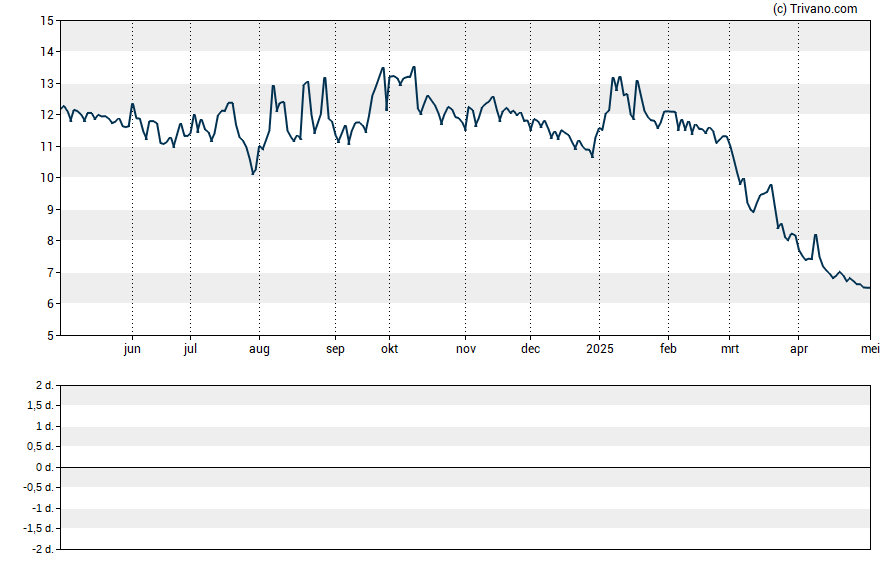888x565 pixels.
Task: Click the '(c) Trivano.com' copyright text
Action: pos(815,8)
